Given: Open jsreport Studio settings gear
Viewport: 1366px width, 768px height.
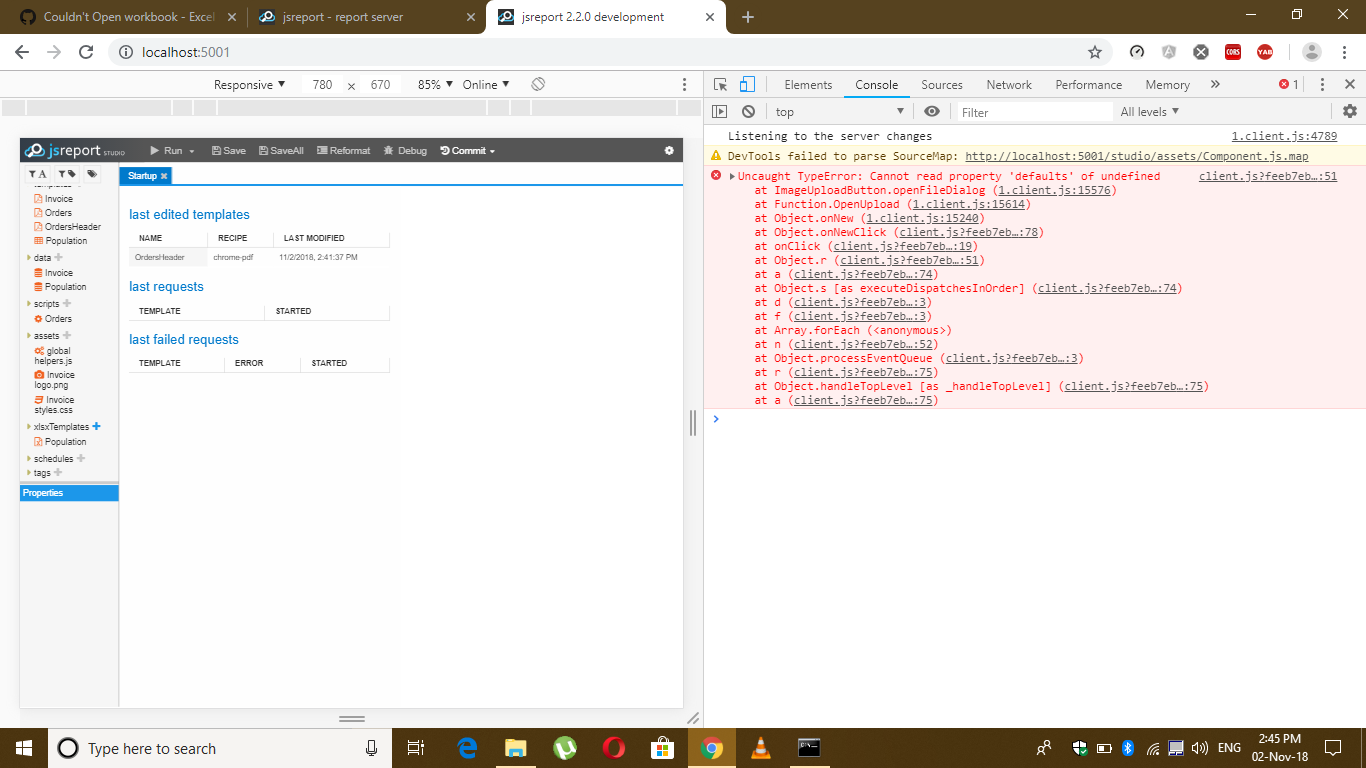Looking at the screenshot, I should 668,149.
